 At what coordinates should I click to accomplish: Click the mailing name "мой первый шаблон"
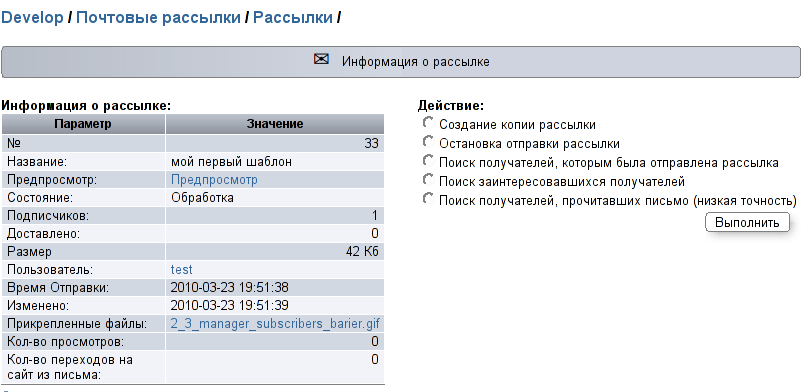(231, 162)
